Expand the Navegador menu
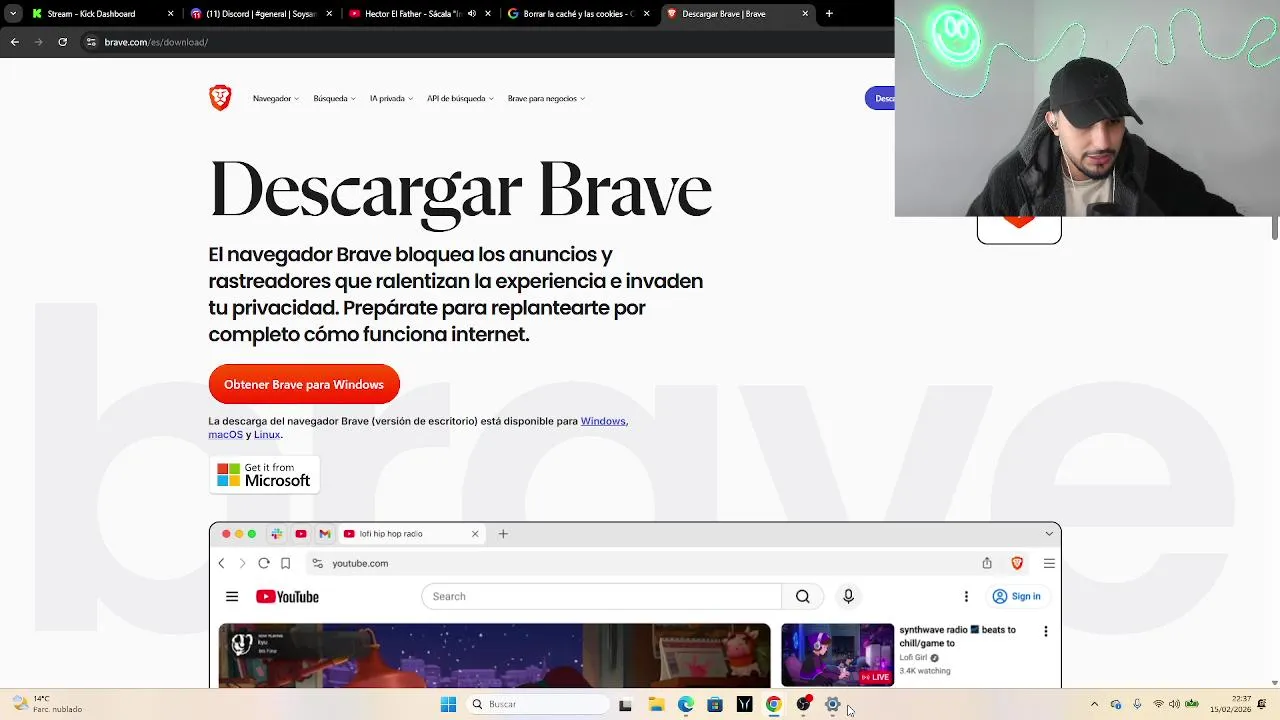The width and height of the screenshot is (1280, 720). [x=275, y=98]
